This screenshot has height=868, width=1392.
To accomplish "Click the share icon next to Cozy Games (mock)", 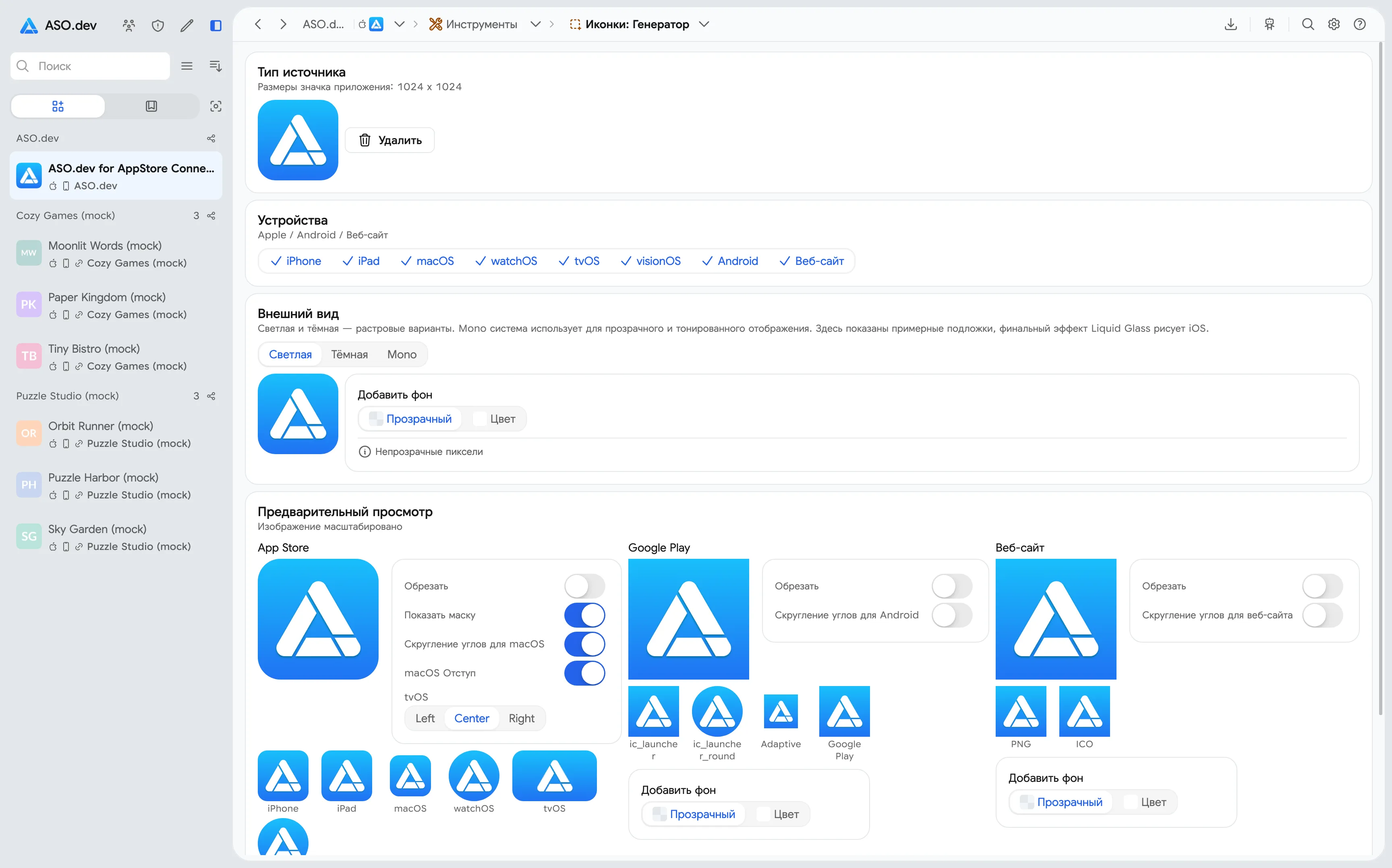I will 211,216.
